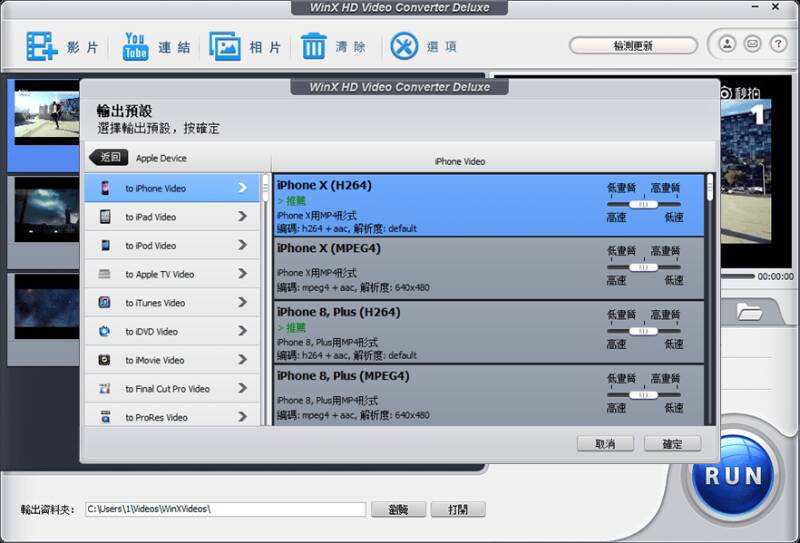Select to iPad Video label
Viewport: 800px width, 543px height.
tap(151, 217)
